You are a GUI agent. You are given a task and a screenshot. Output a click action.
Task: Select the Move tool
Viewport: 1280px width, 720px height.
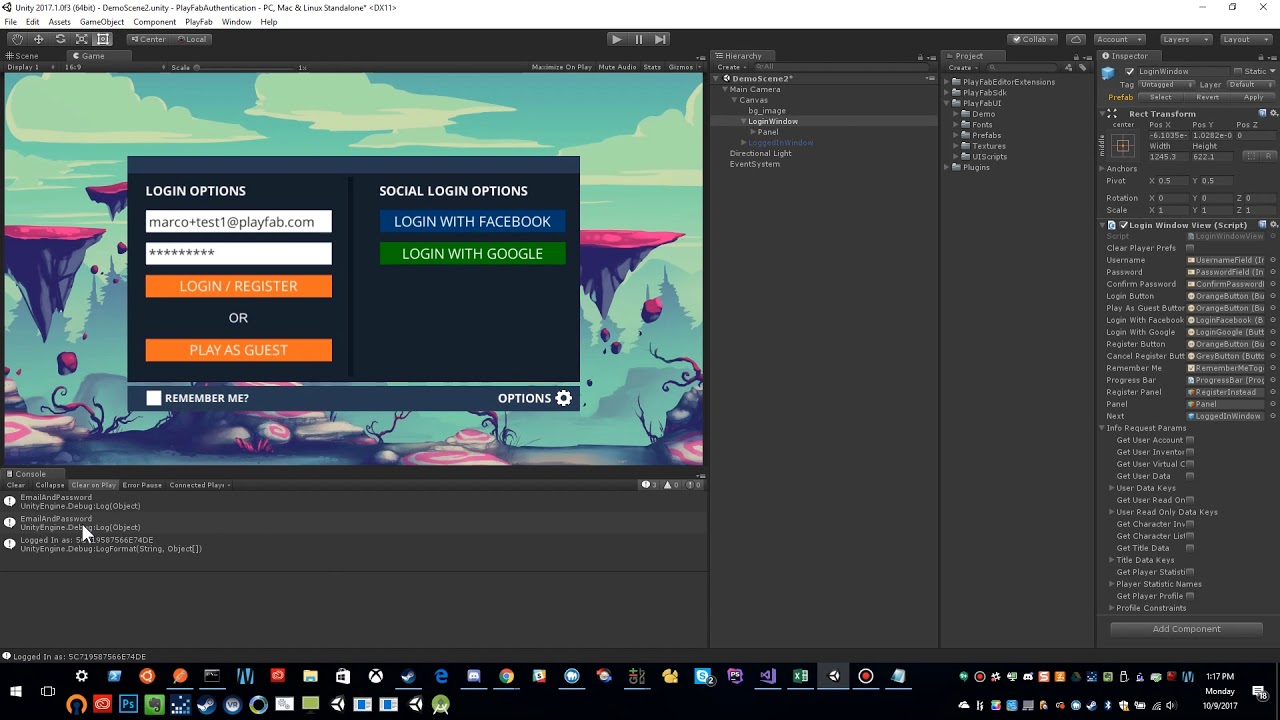point(38,39)
